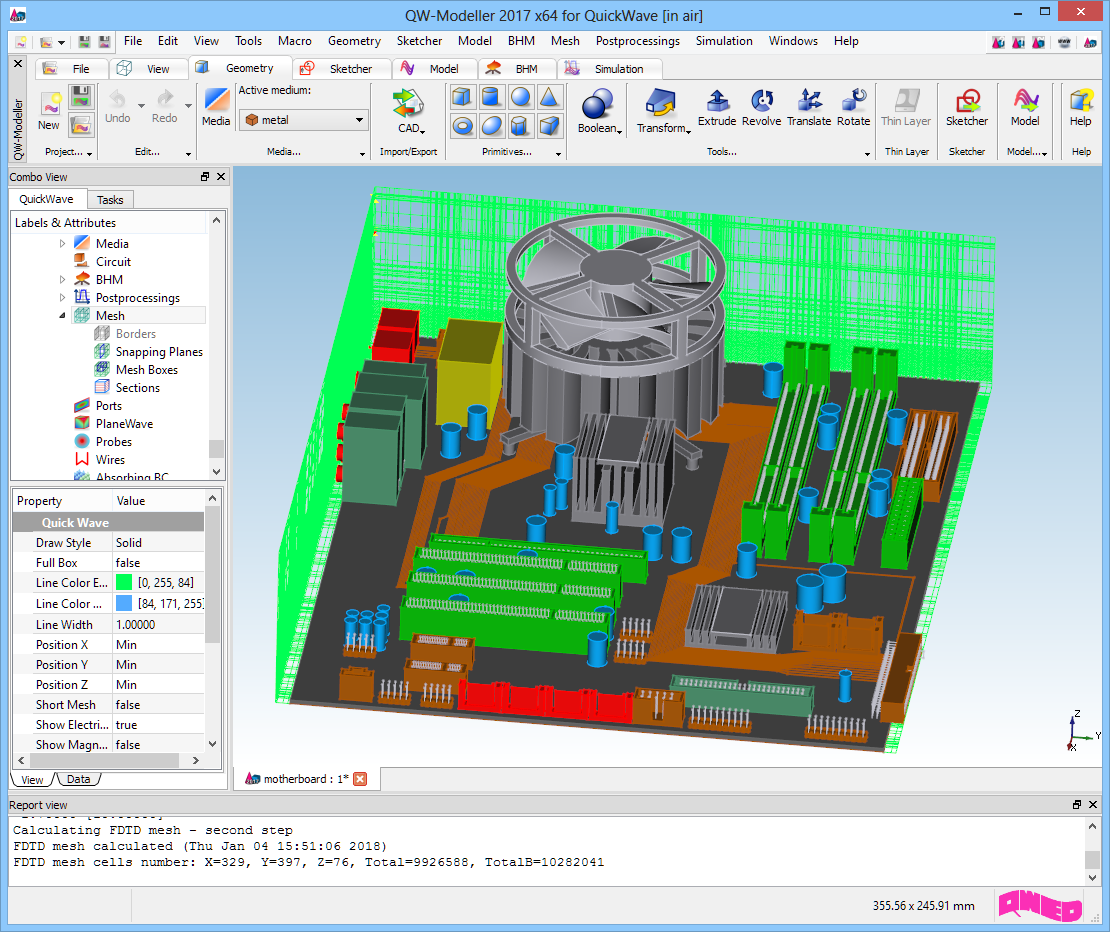Image resolution: width=1110 pixels, height=932 pixels.
Task: Select PlaneWave item in tree
Action: point(125,423)
